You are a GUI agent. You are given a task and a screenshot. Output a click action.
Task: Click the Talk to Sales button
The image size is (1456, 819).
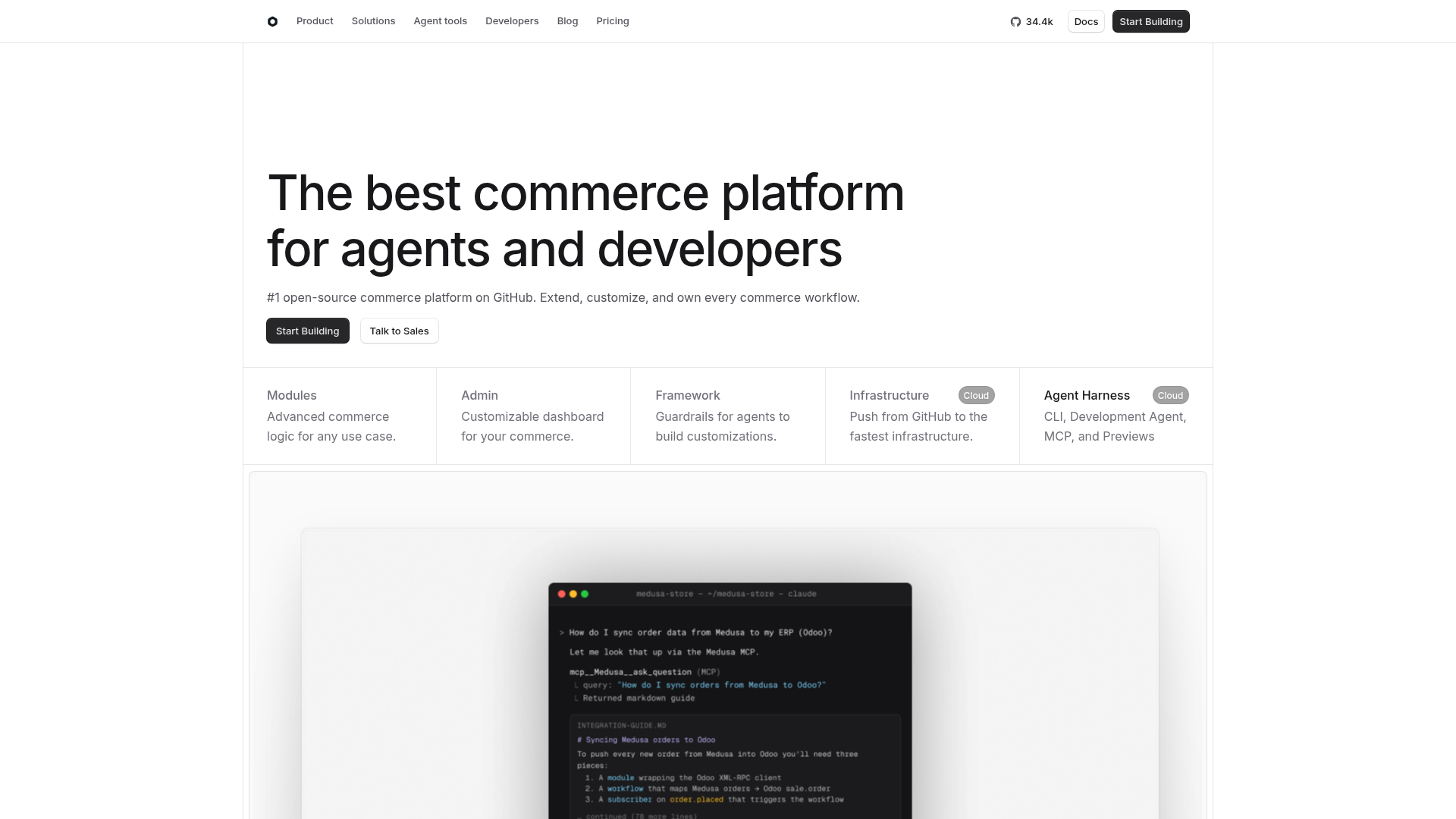click(x=399, y=331)
